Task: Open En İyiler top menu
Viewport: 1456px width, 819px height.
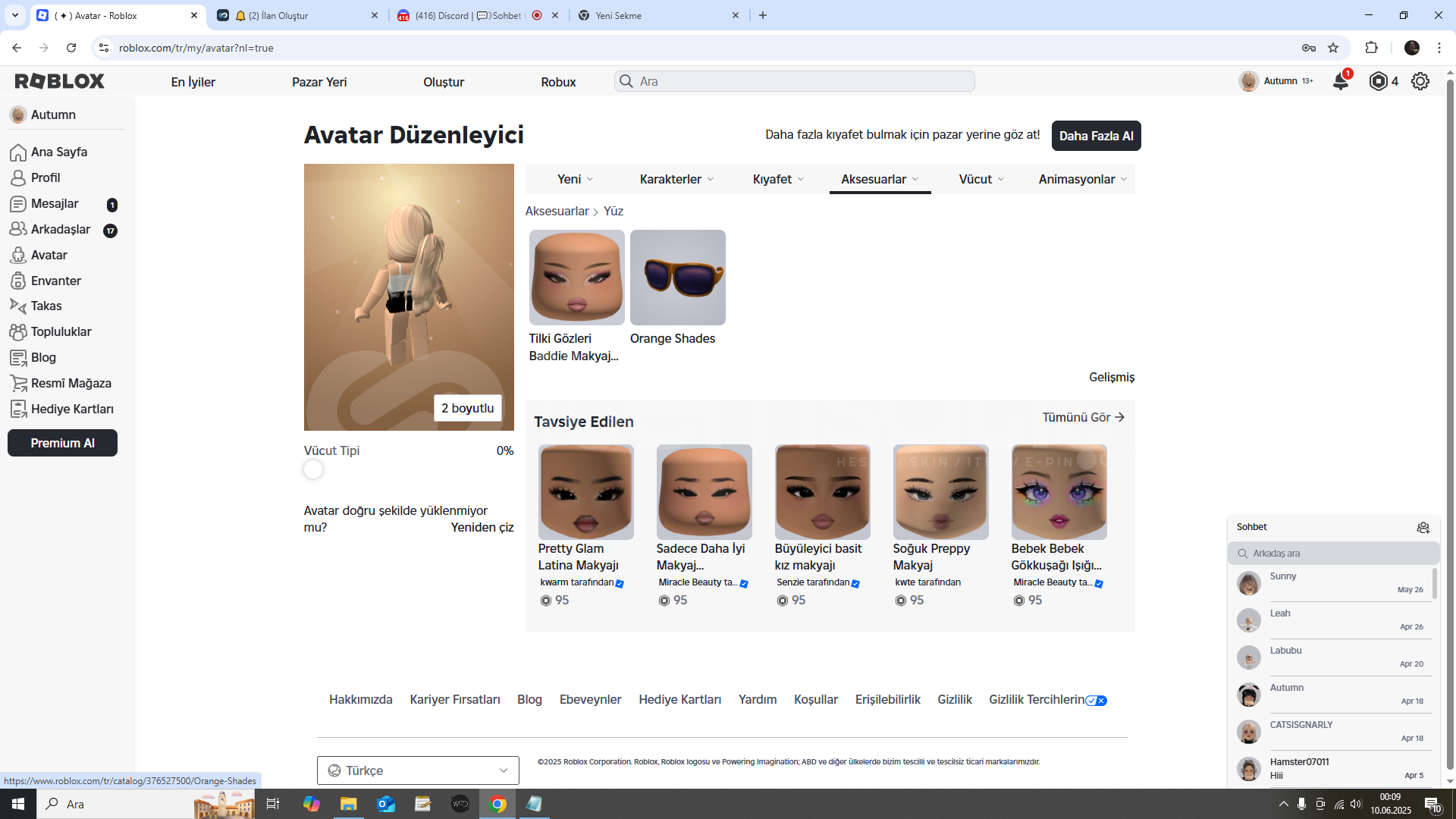Action: click(193, 82)
